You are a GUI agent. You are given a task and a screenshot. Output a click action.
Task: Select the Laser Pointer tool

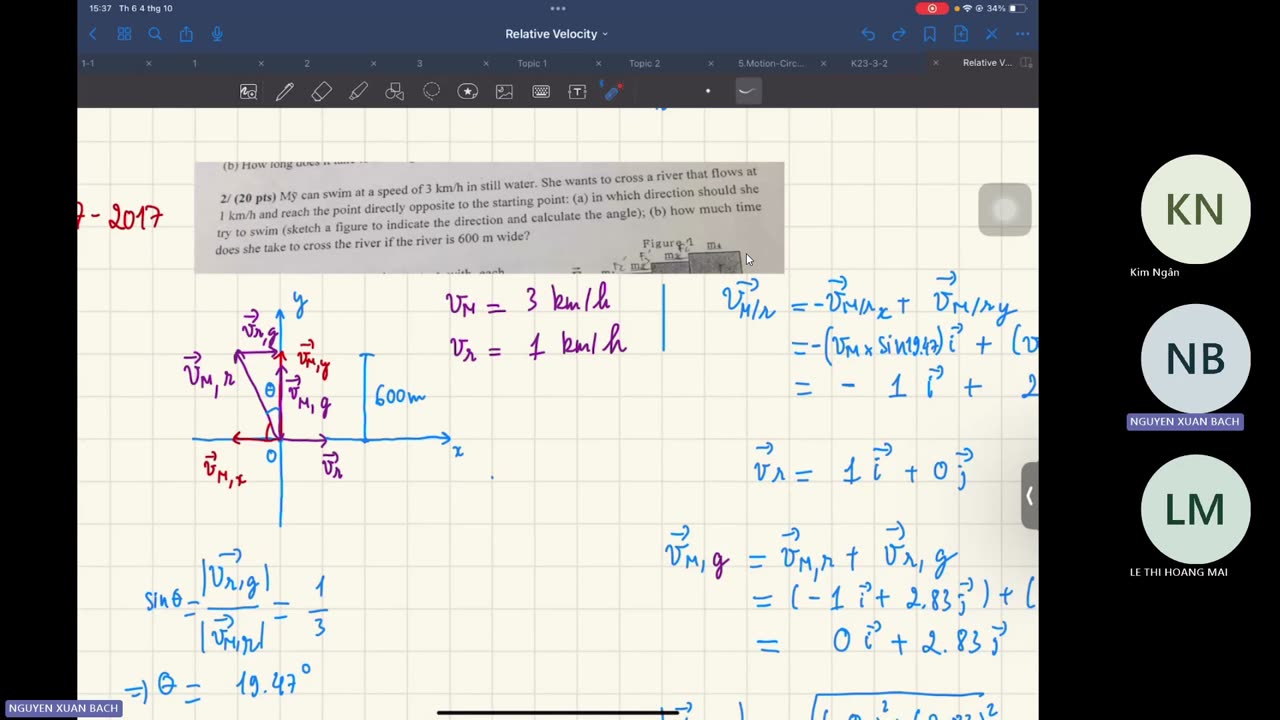(614, 92)
